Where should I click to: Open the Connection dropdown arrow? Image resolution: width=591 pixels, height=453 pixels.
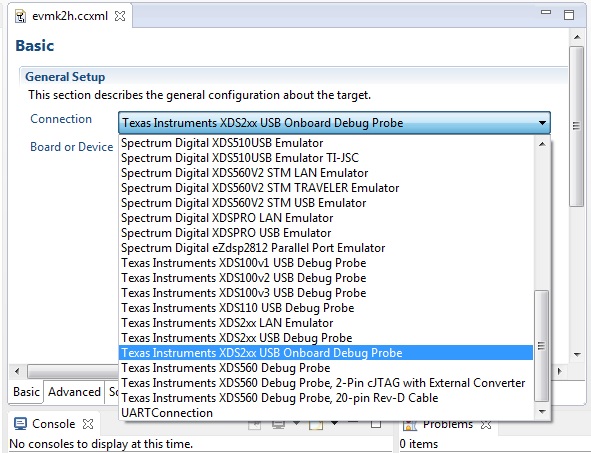tap(542, 122)
